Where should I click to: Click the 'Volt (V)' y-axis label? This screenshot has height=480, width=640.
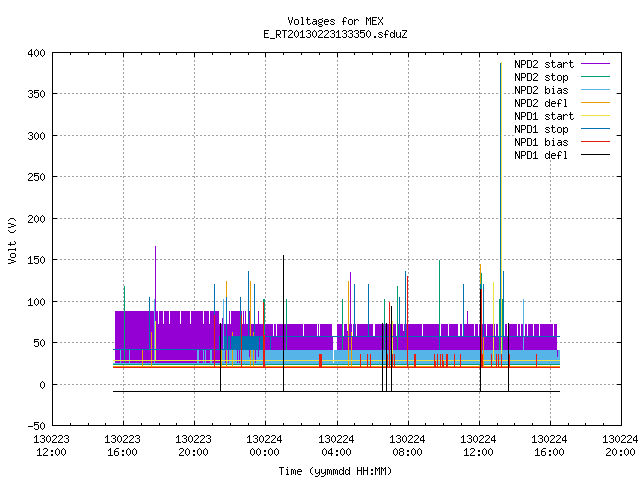[x=12, y=240]
